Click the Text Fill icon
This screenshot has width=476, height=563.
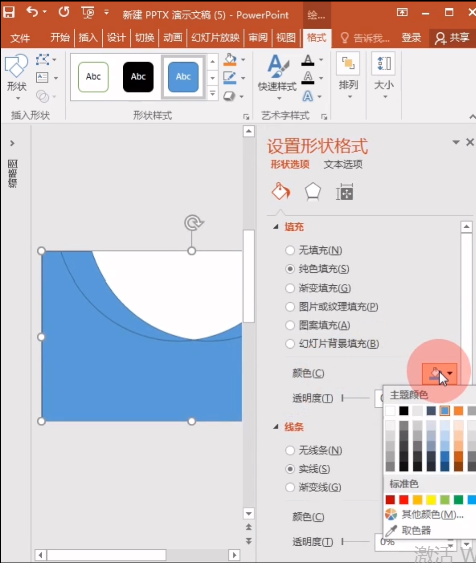click(308, 60)
